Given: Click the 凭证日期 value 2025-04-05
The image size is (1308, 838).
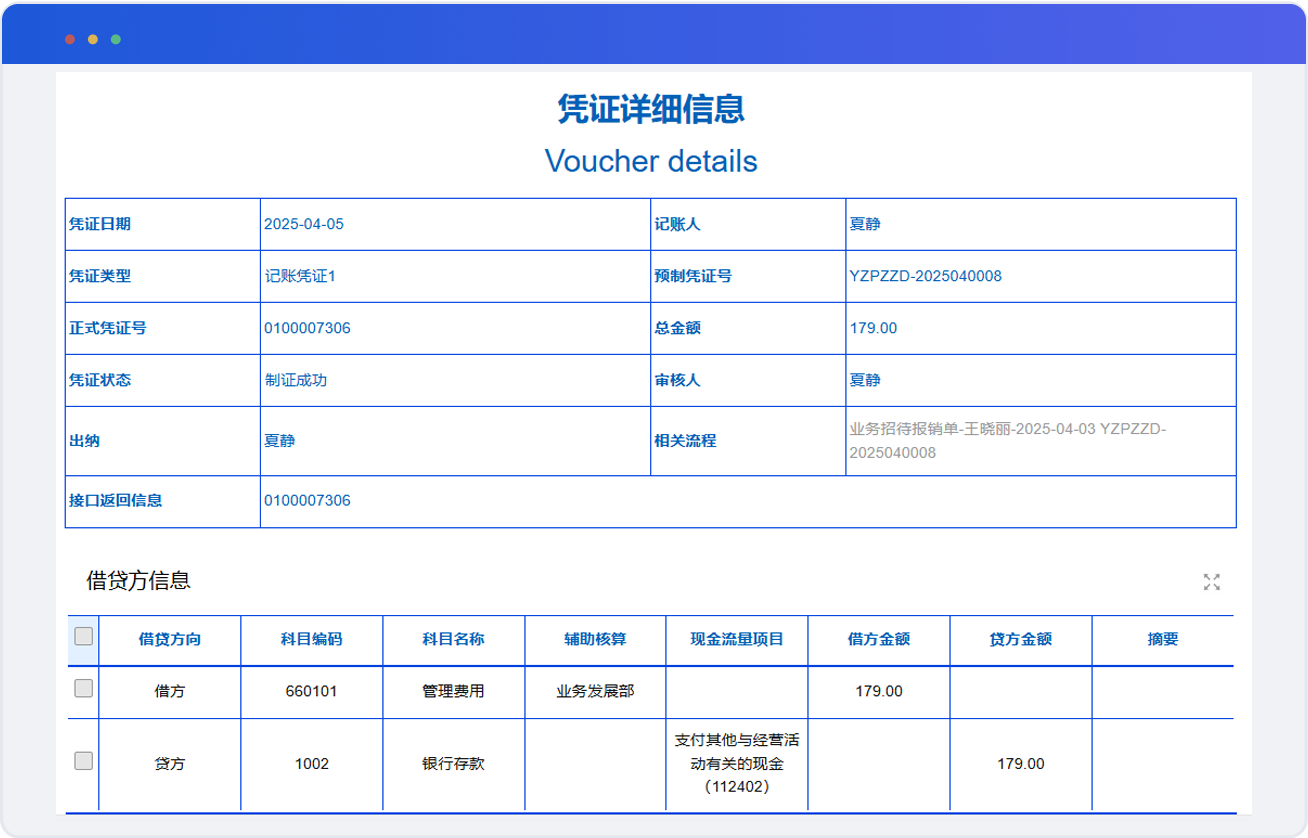Looking at the screenshot, I should click(x=304, y=224).
